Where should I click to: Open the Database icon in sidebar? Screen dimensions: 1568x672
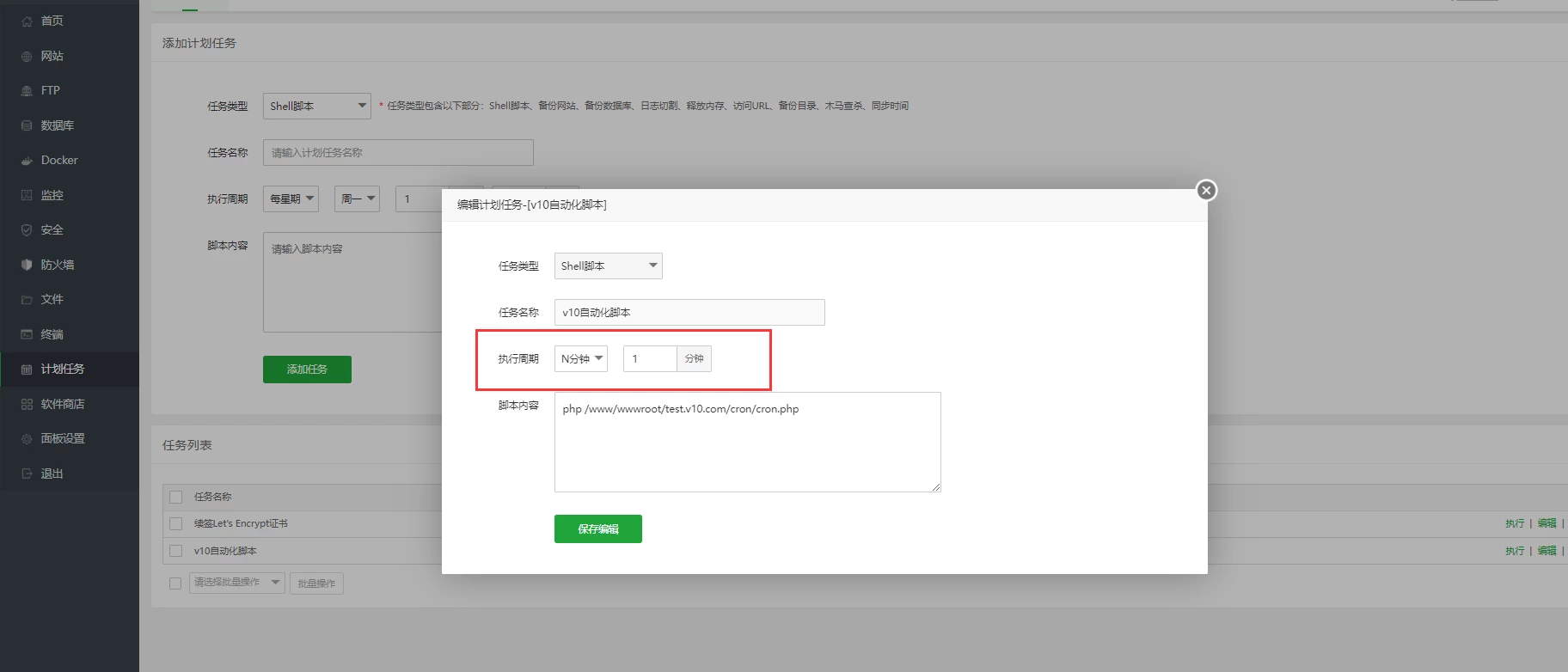pos(27,125)
